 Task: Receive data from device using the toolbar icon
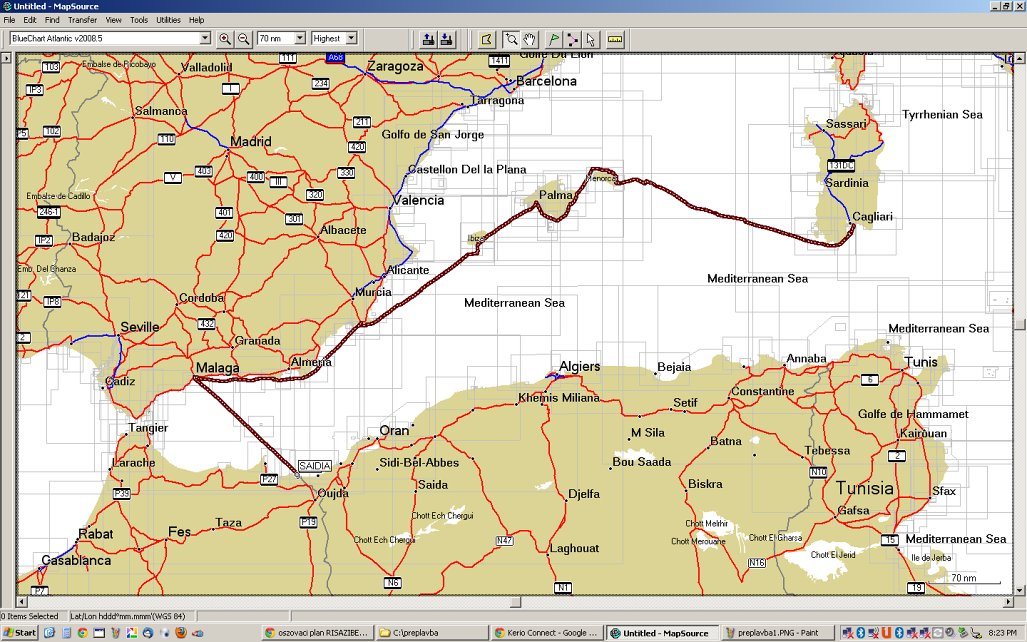pyautogui.click(x=446, y=39)
